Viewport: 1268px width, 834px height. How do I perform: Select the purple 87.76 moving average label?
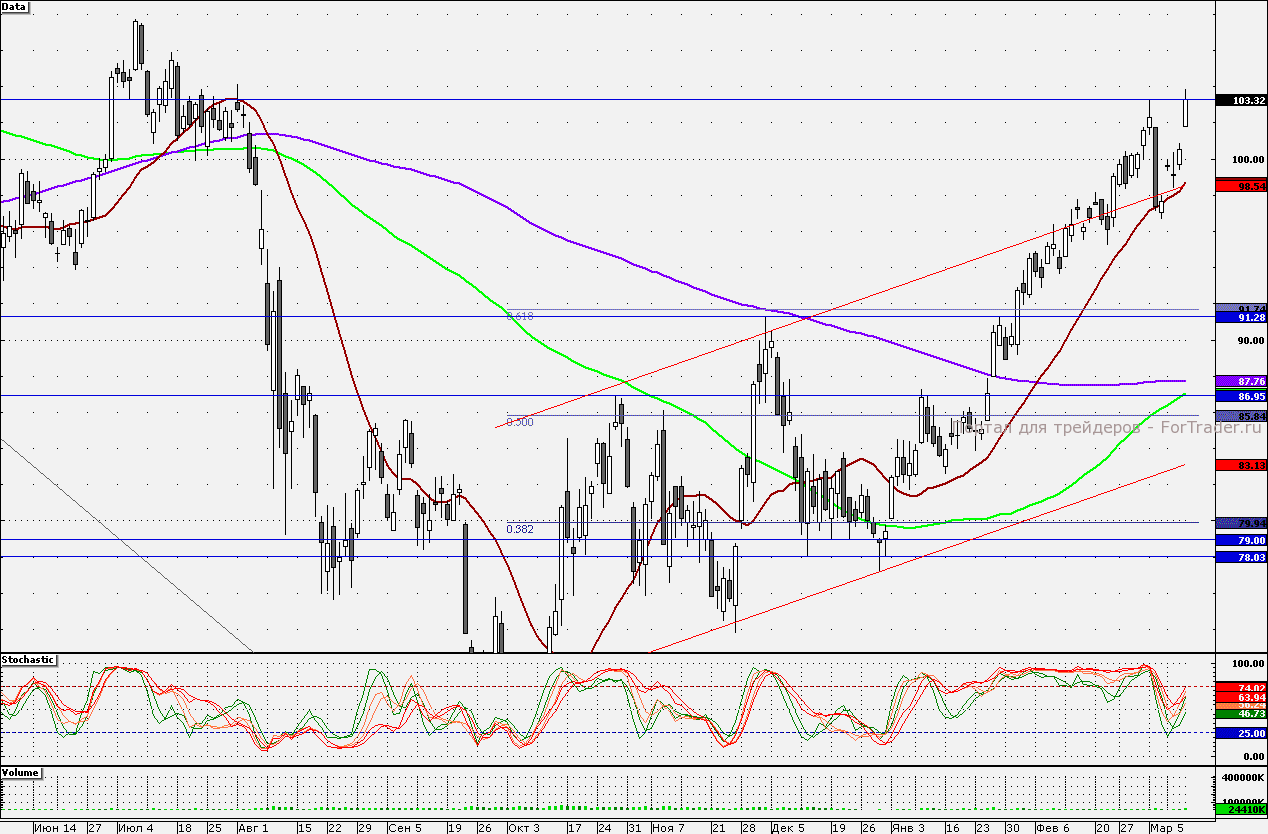click(1241, 381)
